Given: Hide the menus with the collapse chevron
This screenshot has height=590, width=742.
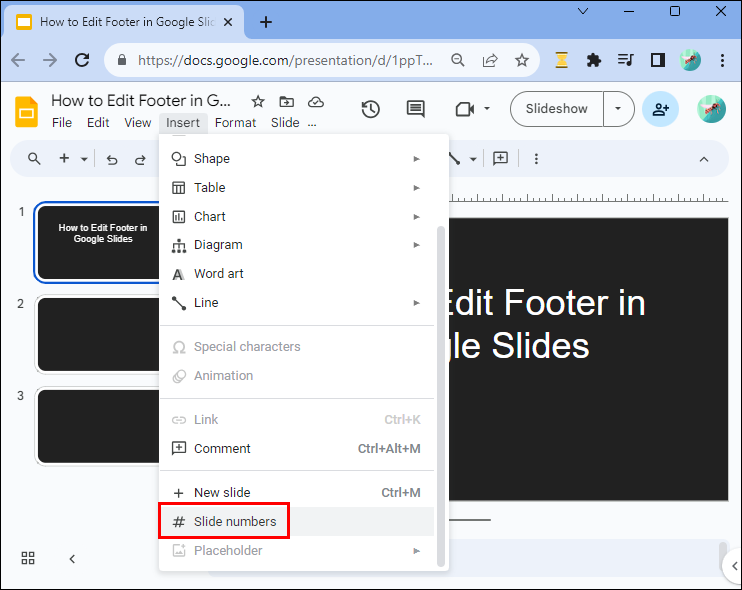Looking at the screenshot, I should coord(703,159).
